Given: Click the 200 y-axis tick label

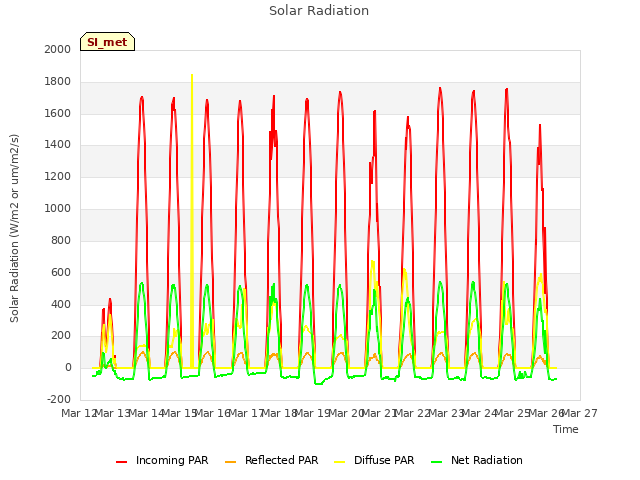Looking at the screenshot, I should coord(61,336).
